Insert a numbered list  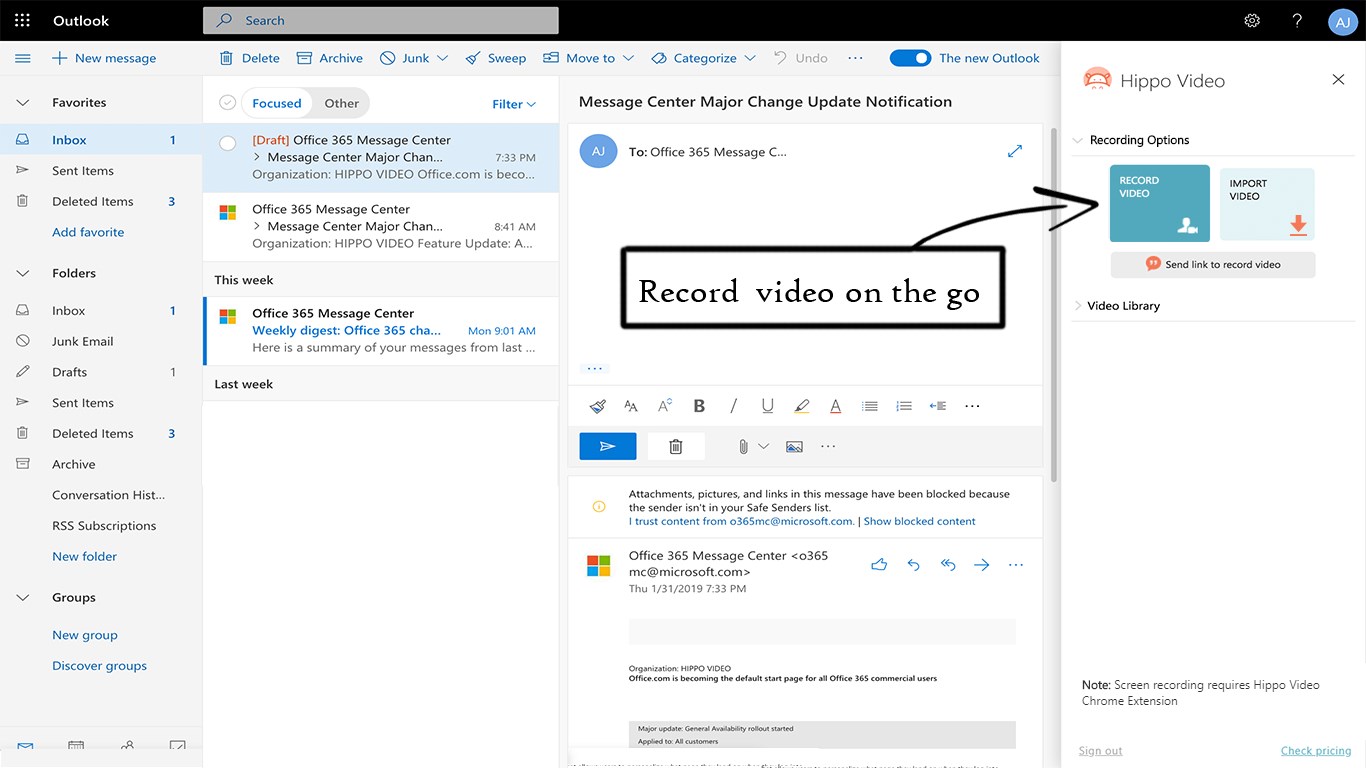coord(904,406)
